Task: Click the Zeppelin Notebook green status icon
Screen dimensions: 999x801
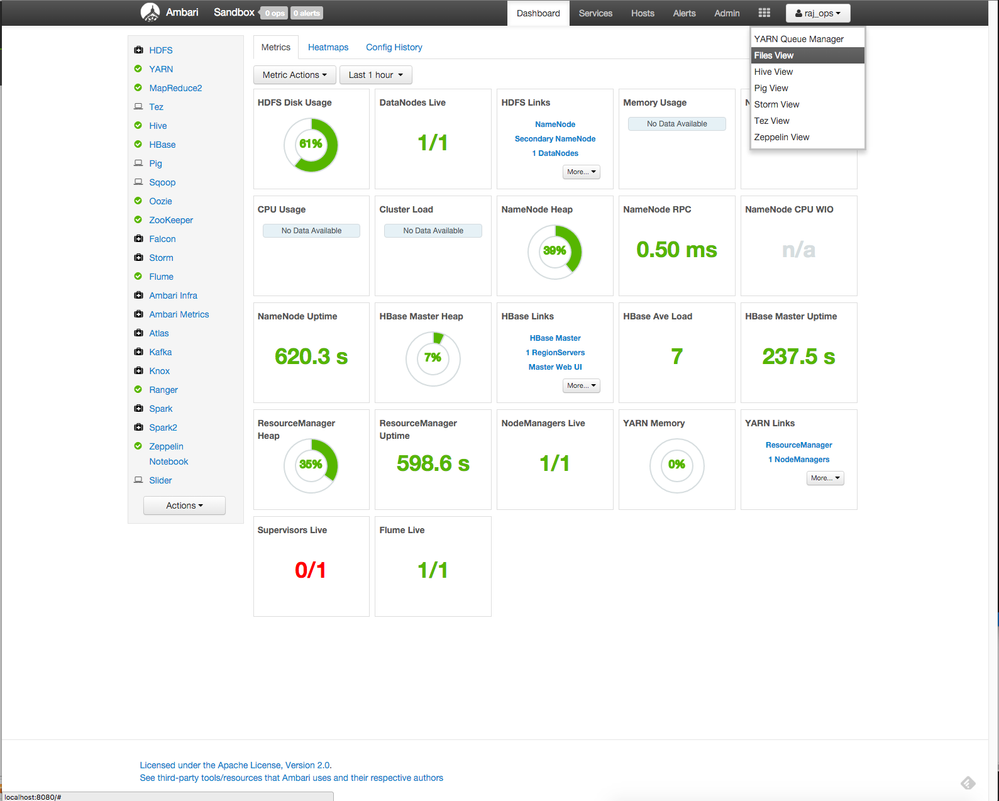Action: pos(138,446)
